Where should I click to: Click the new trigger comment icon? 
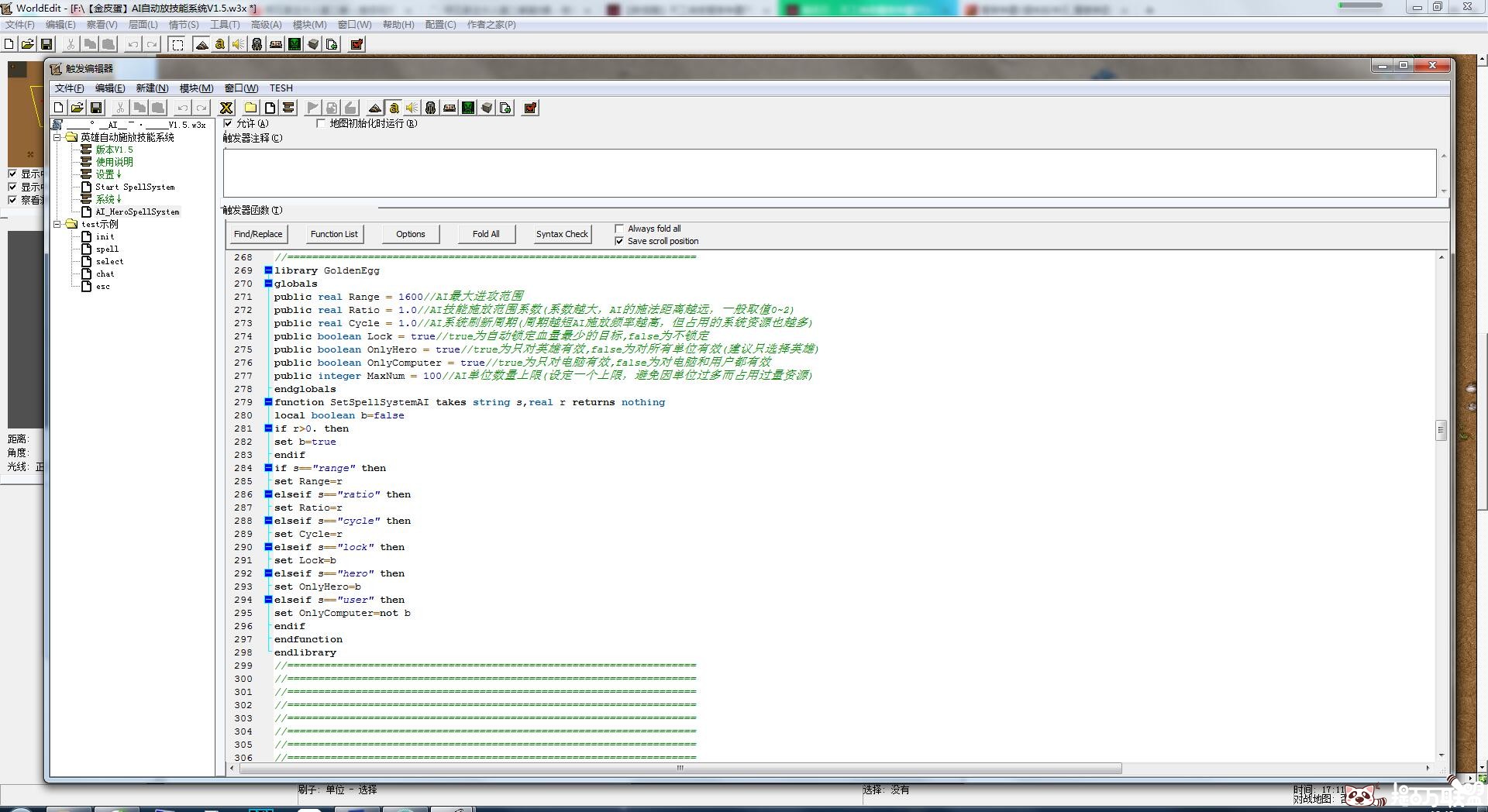[x=288, y=108]
